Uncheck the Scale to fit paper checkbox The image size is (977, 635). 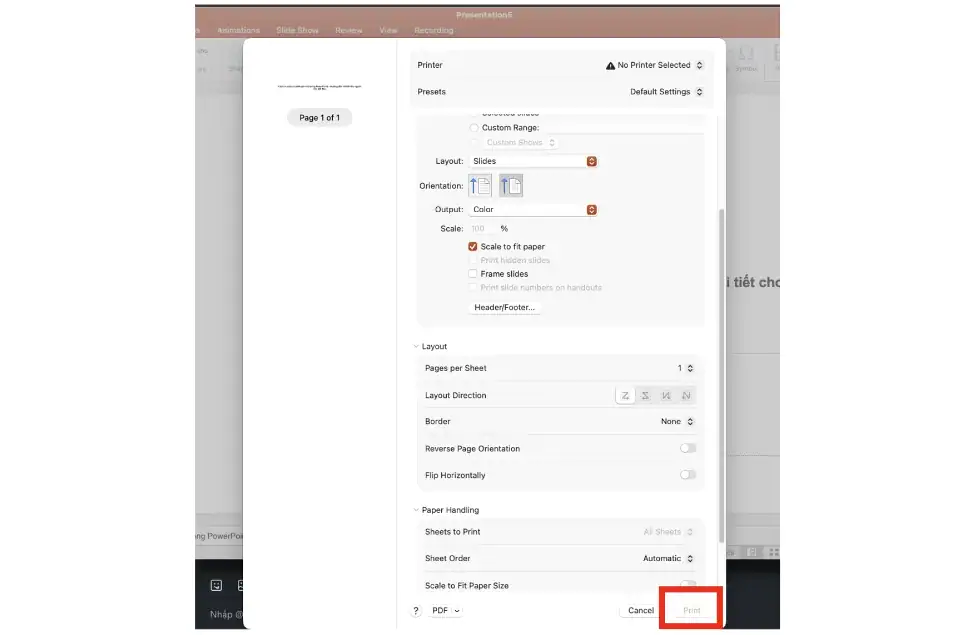473,246
